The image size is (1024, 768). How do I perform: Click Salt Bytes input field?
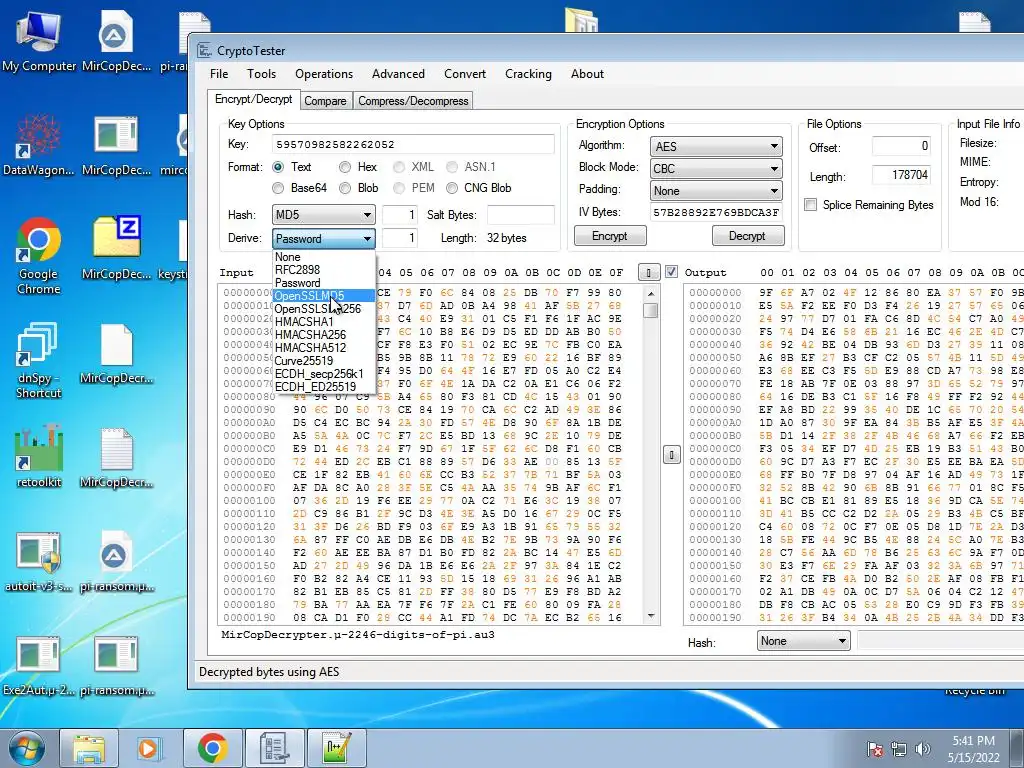click(520, 215)
